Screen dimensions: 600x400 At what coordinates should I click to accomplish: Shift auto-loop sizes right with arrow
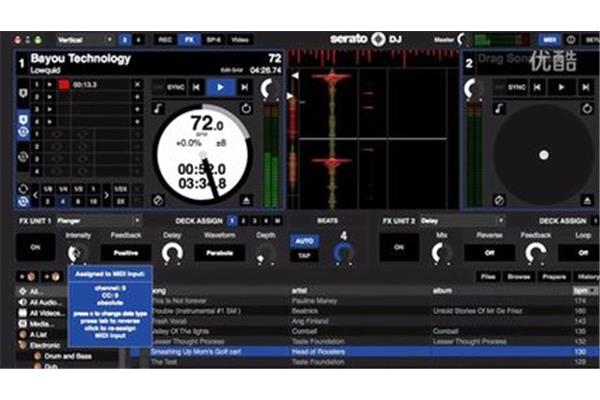coord(106,195)
